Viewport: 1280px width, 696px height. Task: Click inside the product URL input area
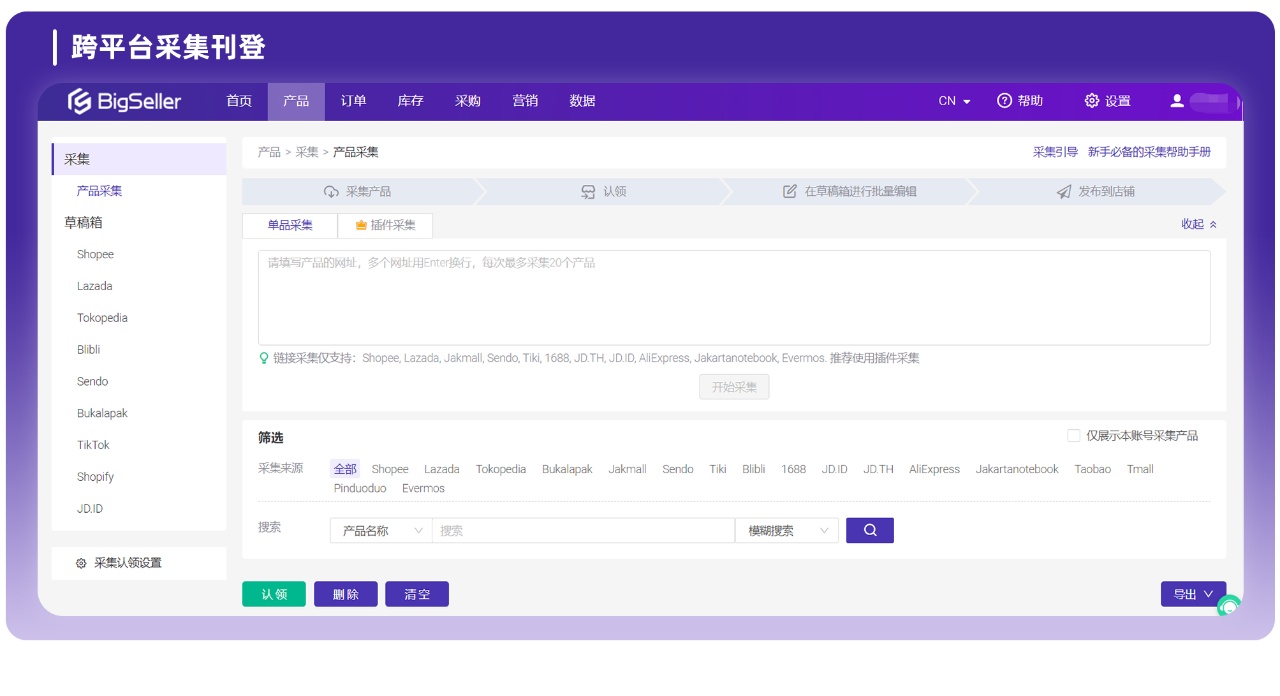point(735,295)
